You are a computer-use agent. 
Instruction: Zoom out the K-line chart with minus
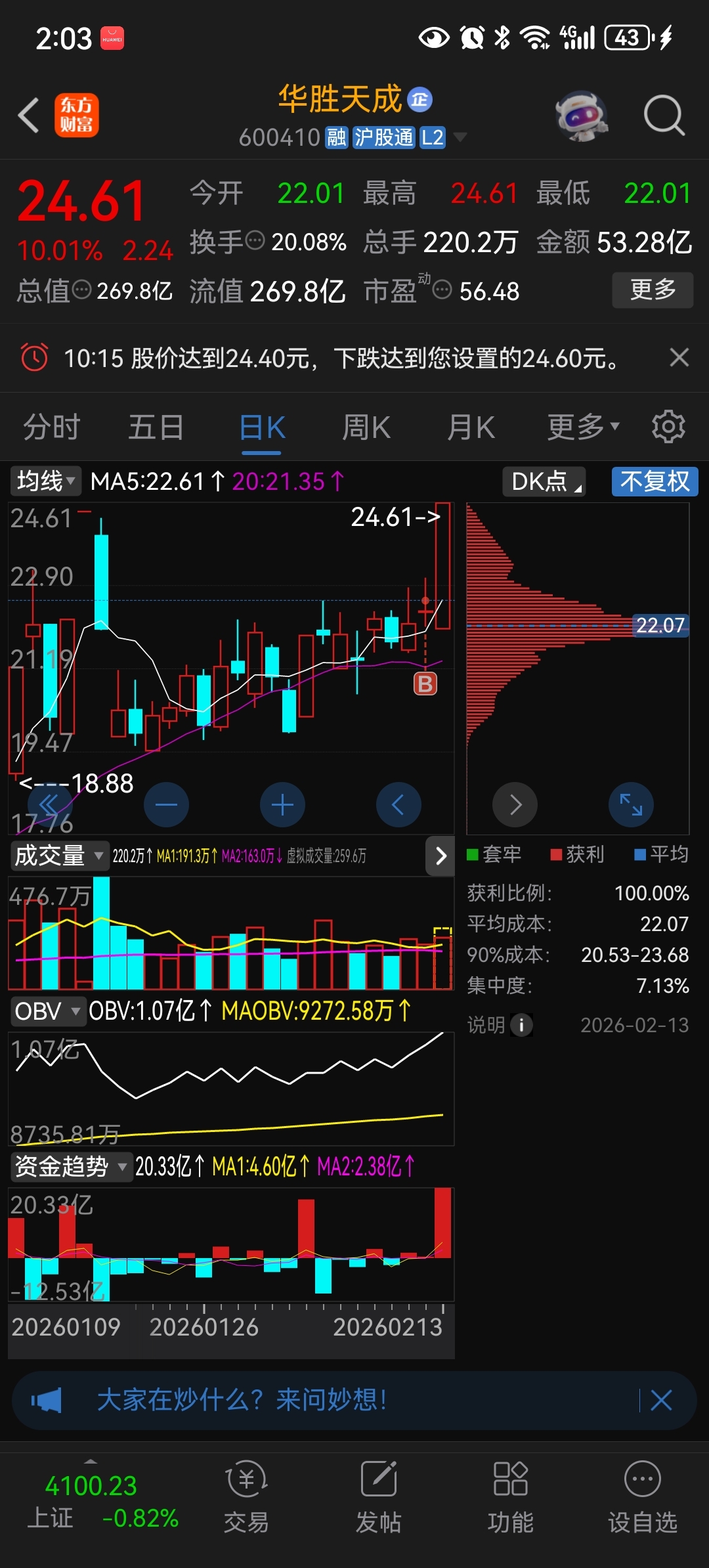(x=167, y=804)
